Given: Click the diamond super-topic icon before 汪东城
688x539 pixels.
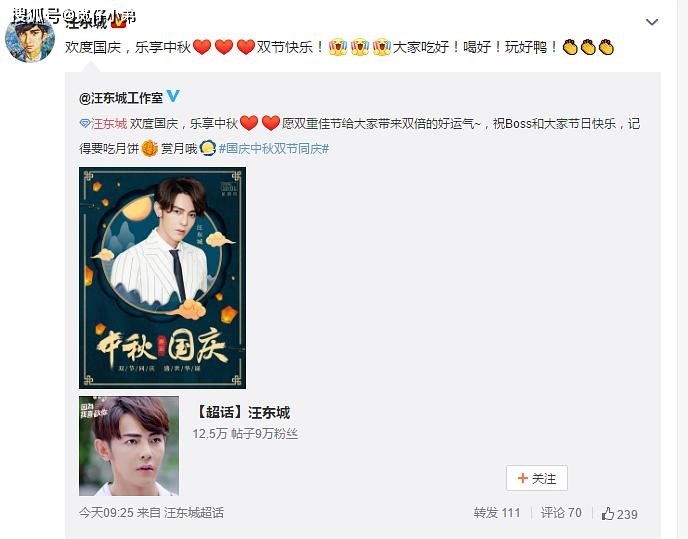Looking at the screenshot, I should pos(85,124).
